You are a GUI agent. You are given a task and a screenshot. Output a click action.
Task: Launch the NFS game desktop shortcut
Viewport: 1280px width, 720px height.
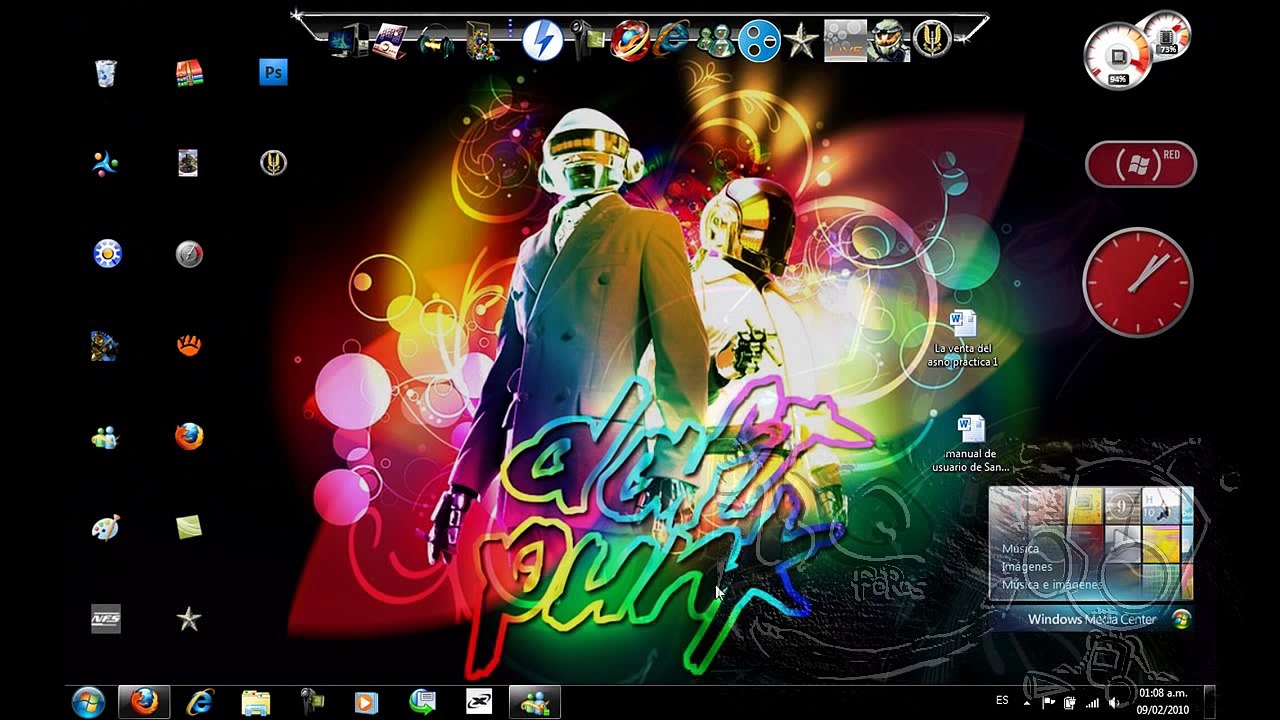[105, 619]
